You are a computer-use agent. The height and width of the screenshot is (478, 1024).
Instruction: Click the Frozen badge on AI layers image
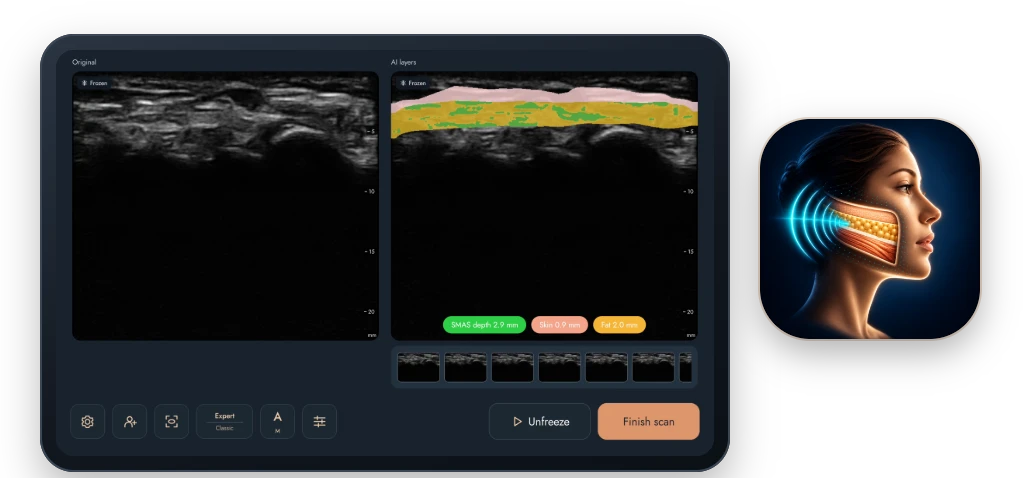[x=413, y=84]
